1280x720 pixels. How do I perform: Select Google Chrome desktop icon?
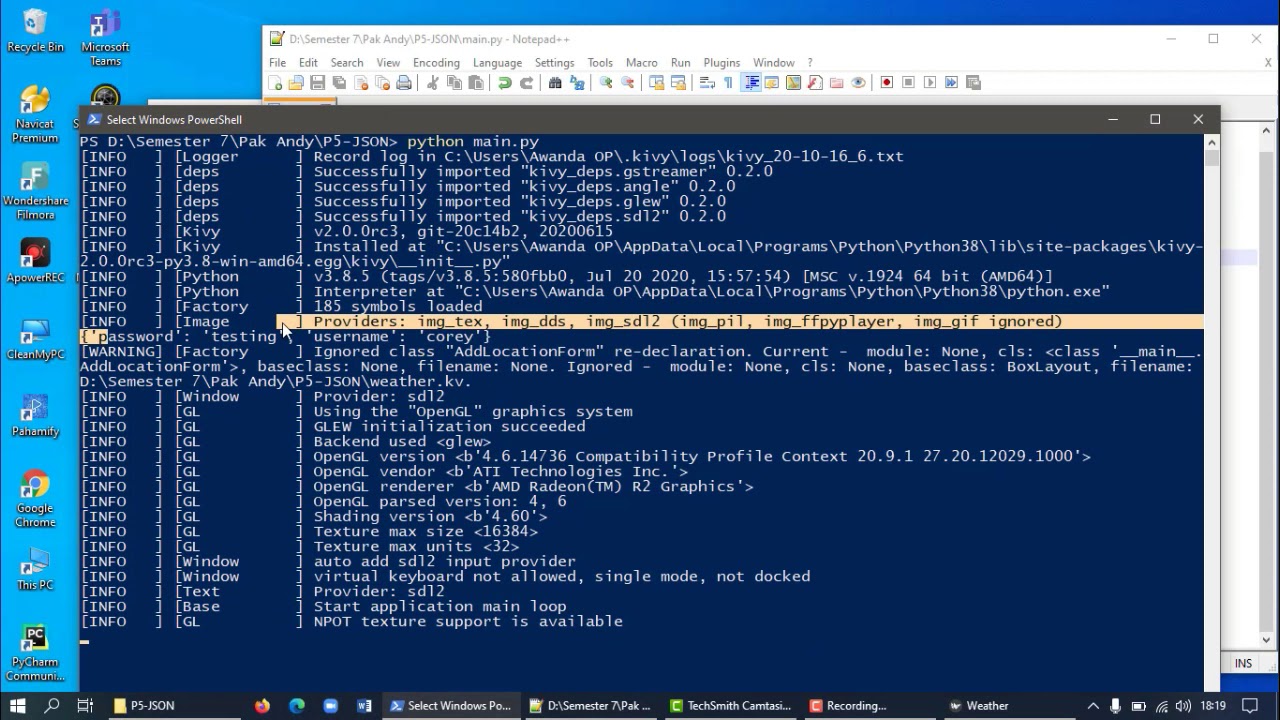35,500
